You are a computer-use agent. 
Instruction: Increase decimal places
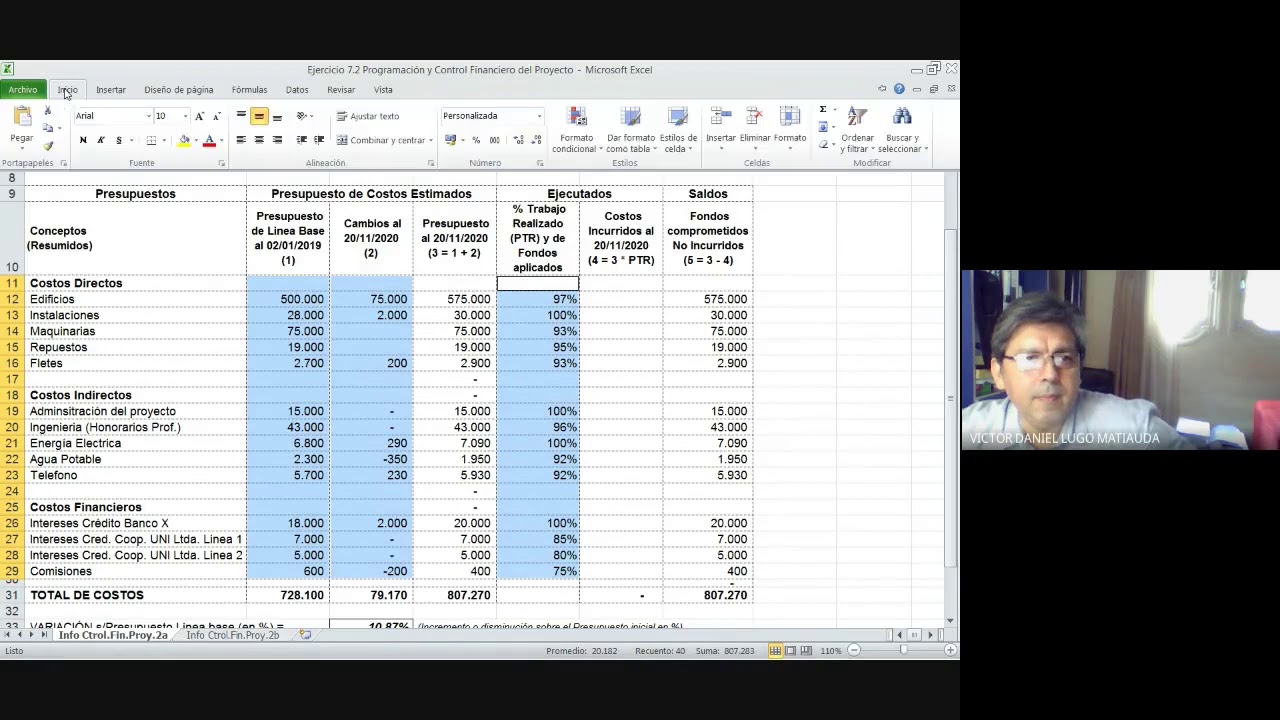[518, 140]
